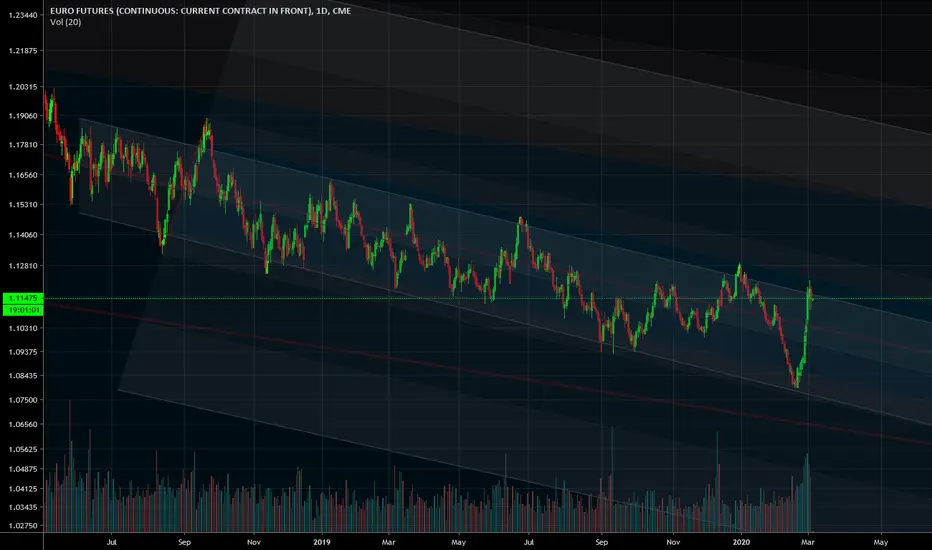
Task: Click the 1.04875 price axis label
Action: pyautogui.click(x=23, y=469)
